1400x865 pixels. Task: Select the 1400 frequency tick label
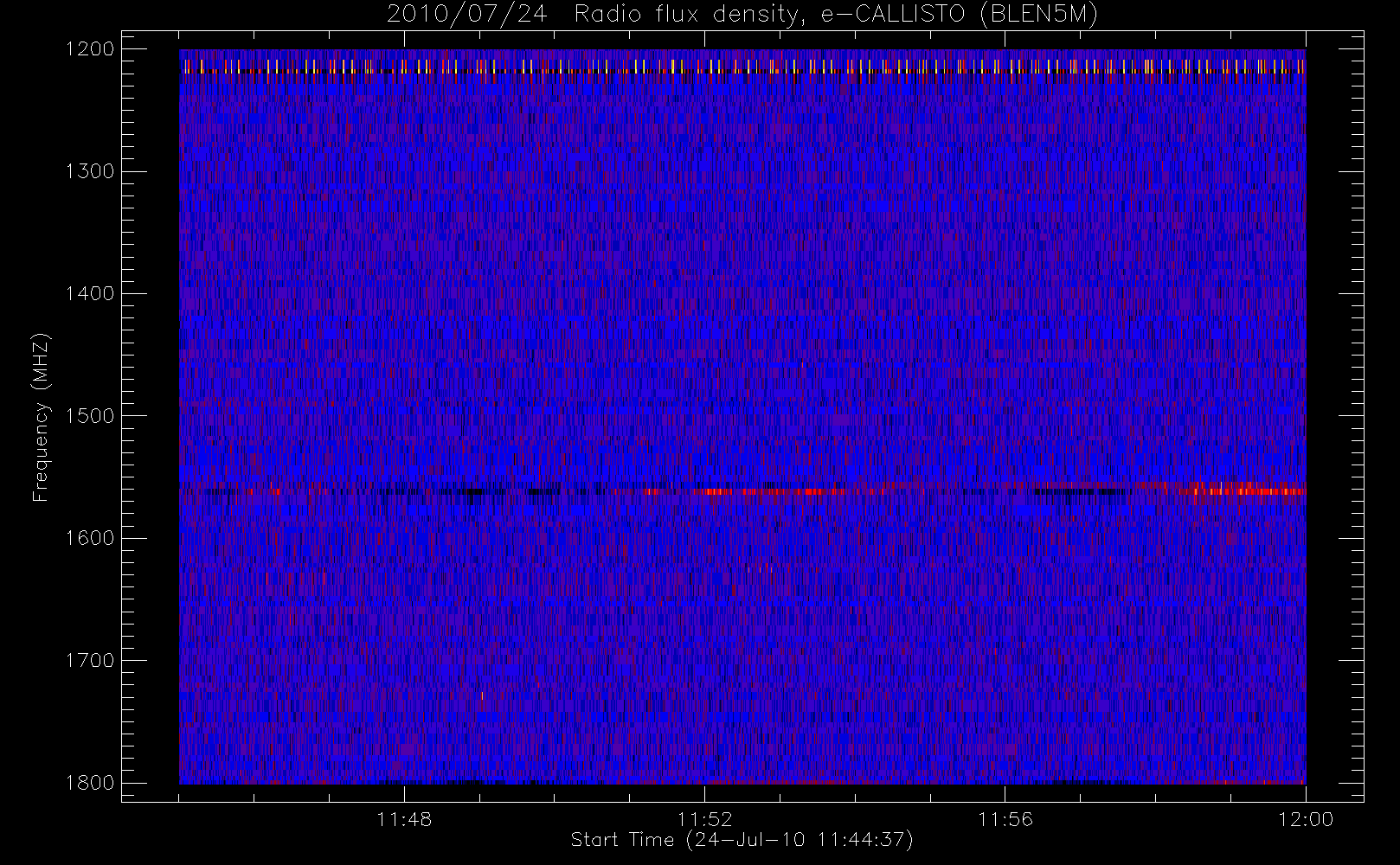[x=90, y=293]
